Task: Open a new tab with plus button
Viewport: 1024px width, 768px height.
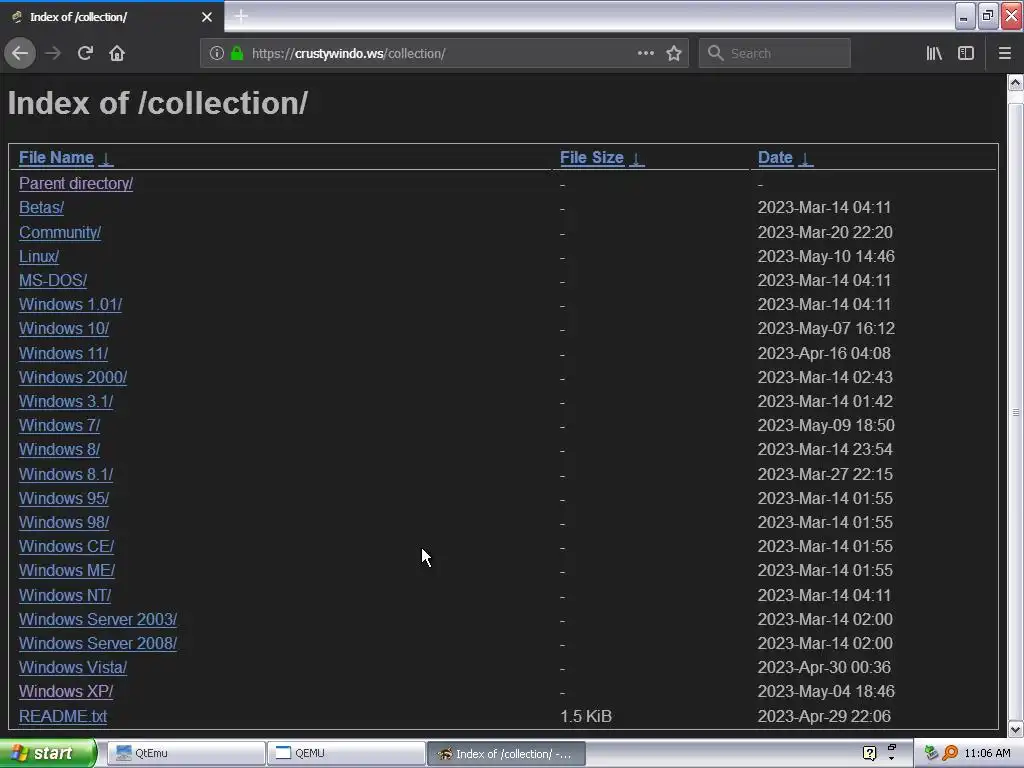Action: click(x=241, y=16)
